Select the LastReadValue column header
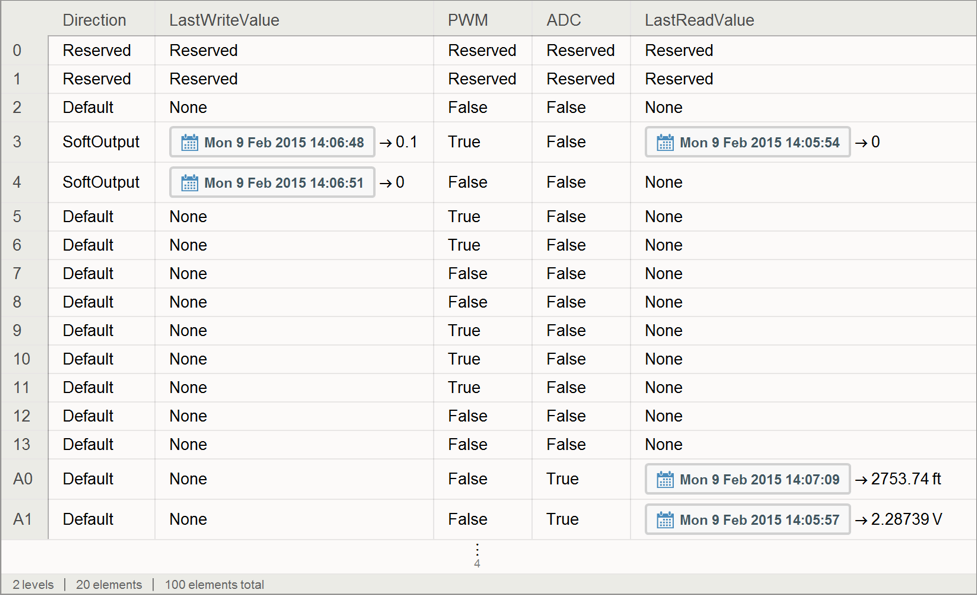This screenshot has height=596, width=978. (x=699, y=20)
